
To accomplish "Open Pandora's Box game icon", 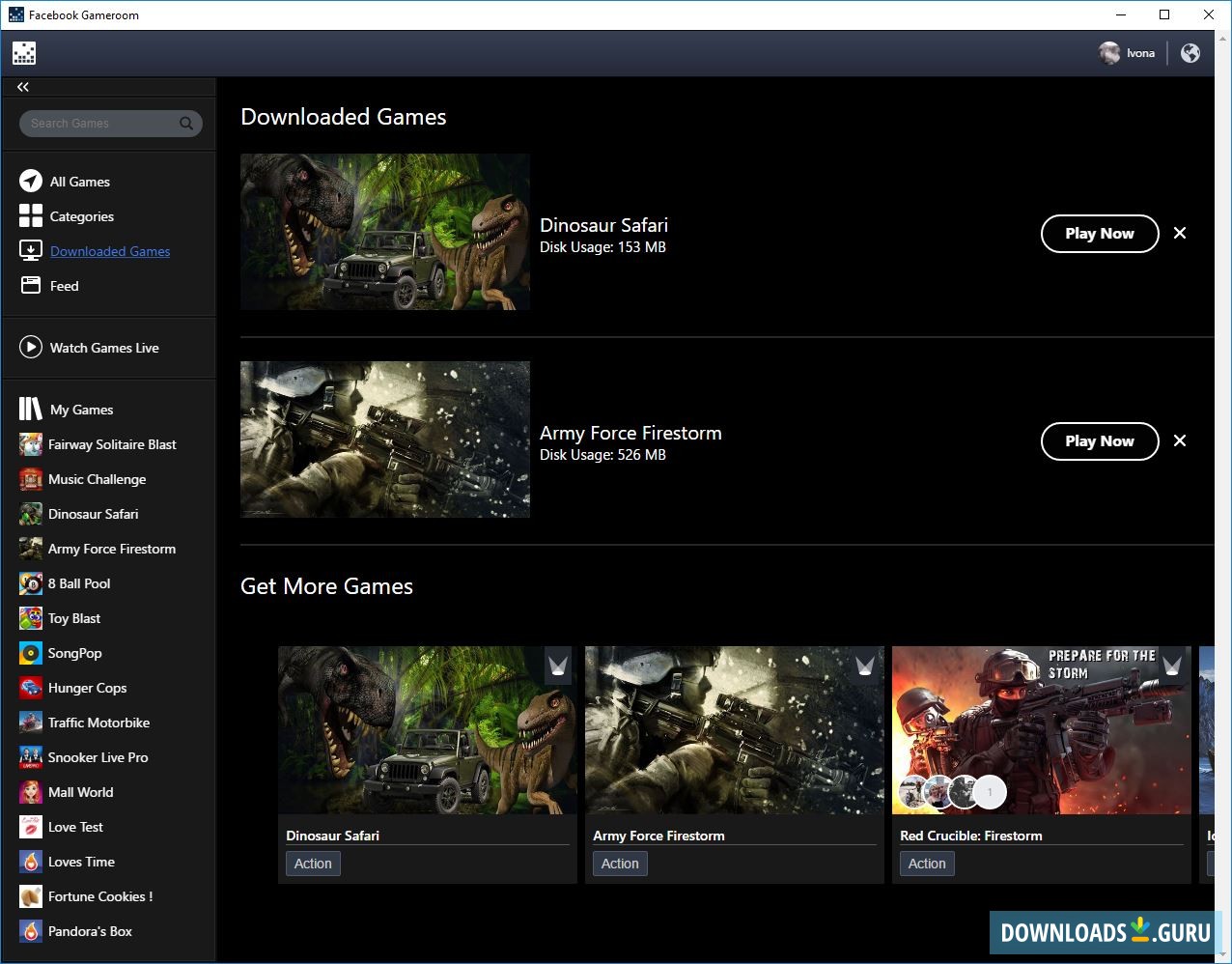I will click(x=31, y=931).
